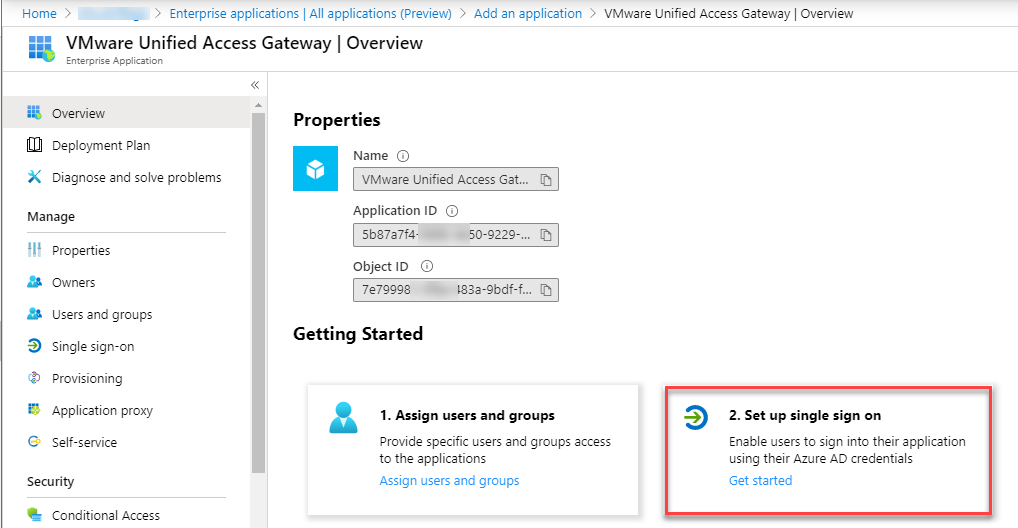Go to Home breadcrumb

click(x=39, y=14)
